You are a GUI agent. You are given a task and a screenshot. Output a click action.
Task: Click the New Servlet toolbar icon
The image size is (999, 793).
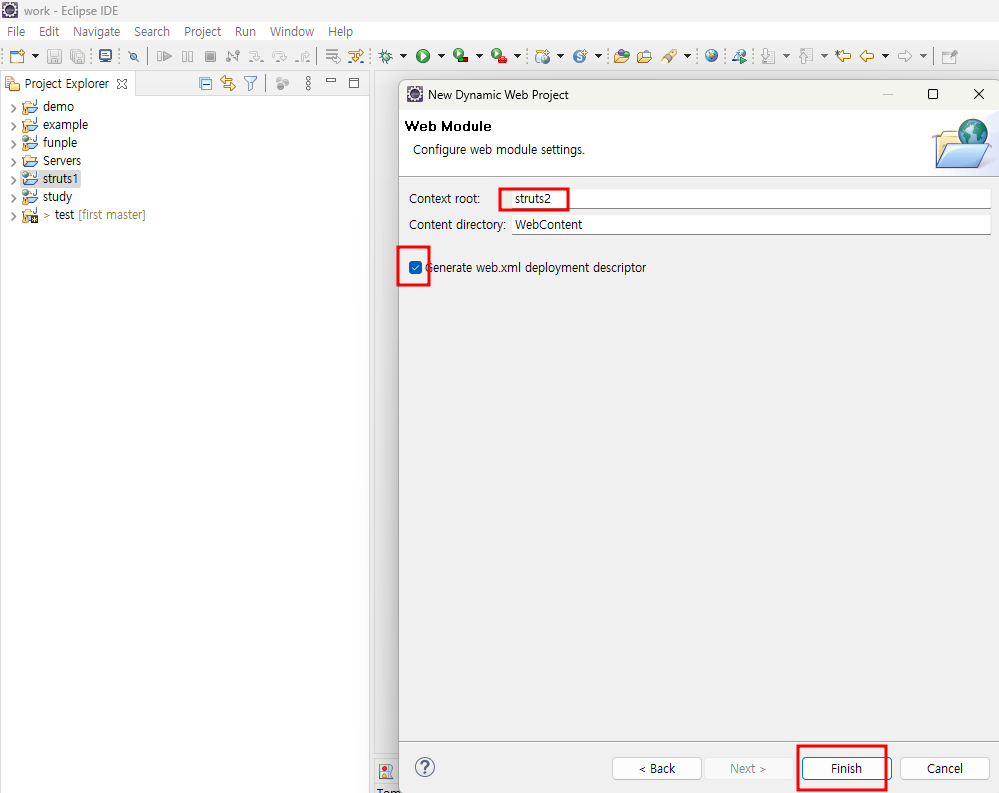coord(580,56)
